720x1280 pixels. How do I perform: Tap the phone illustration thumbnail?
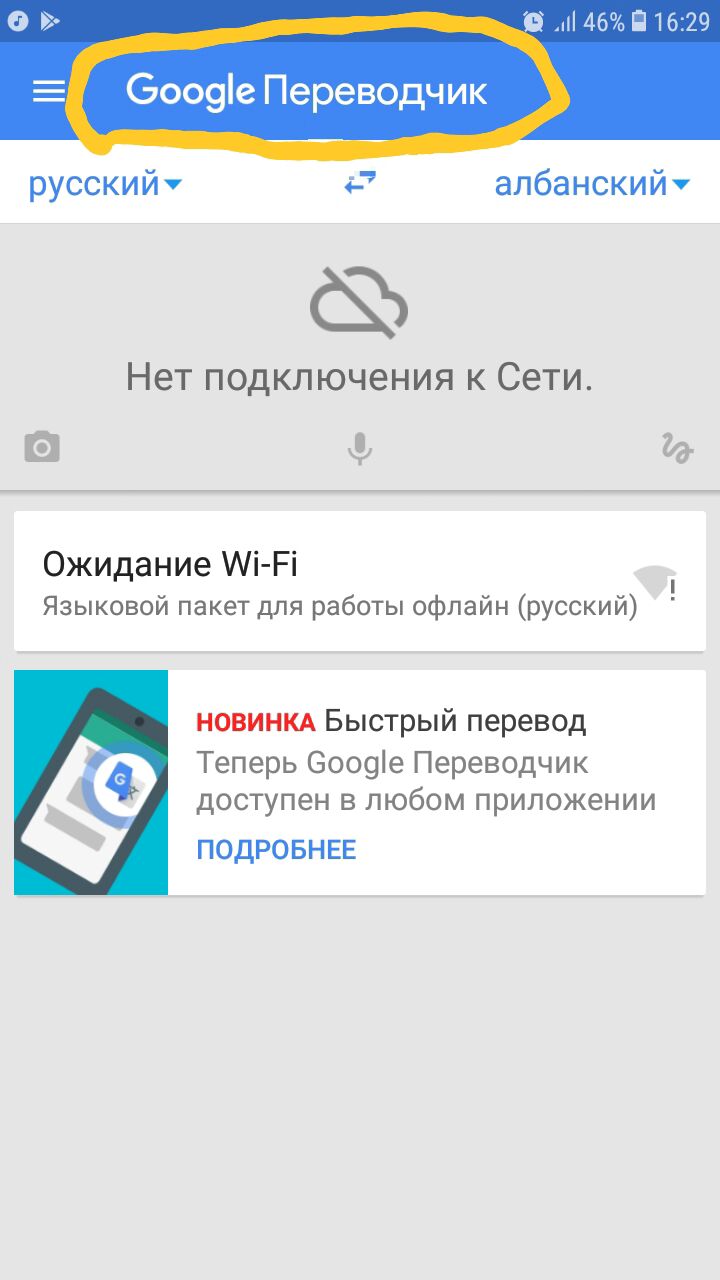click(91, 782)
